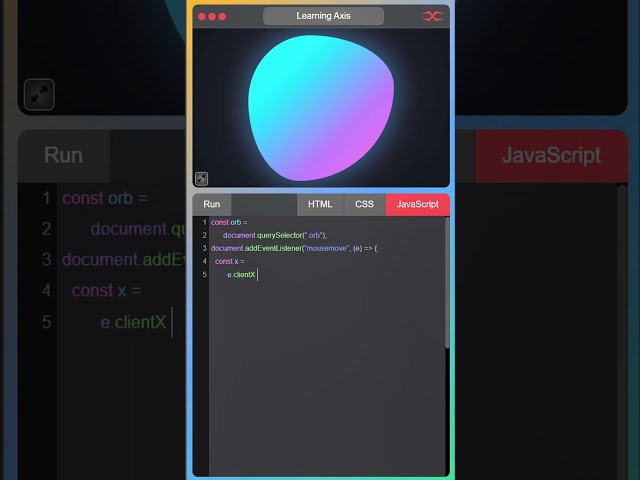Click the first red window dot
640x480 pixels.
click(202, 17)
